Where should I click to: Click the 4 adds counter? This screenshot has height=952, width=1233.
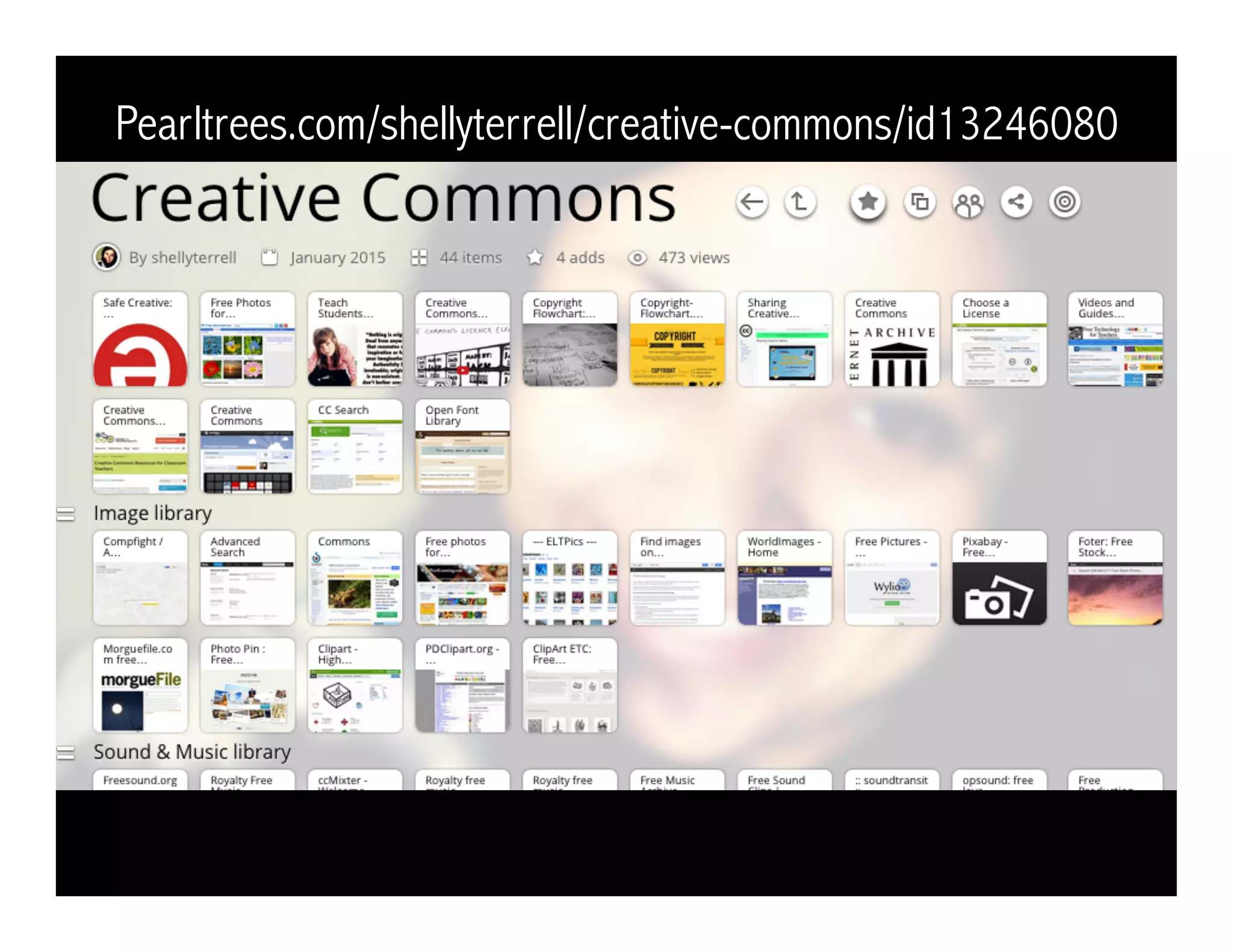579,258
